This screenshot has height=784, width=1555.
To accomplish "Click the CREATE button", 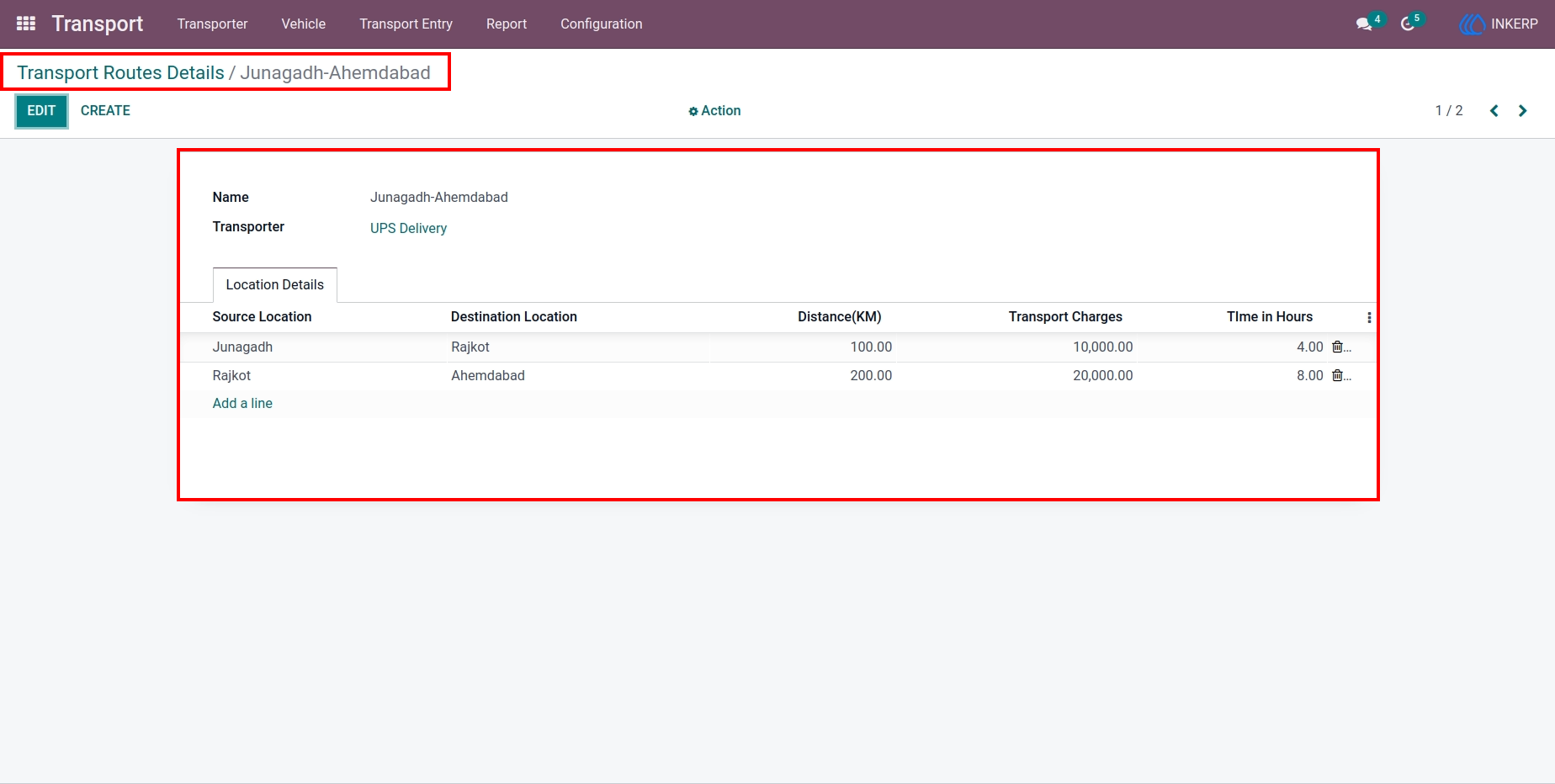I will point(105,111).
